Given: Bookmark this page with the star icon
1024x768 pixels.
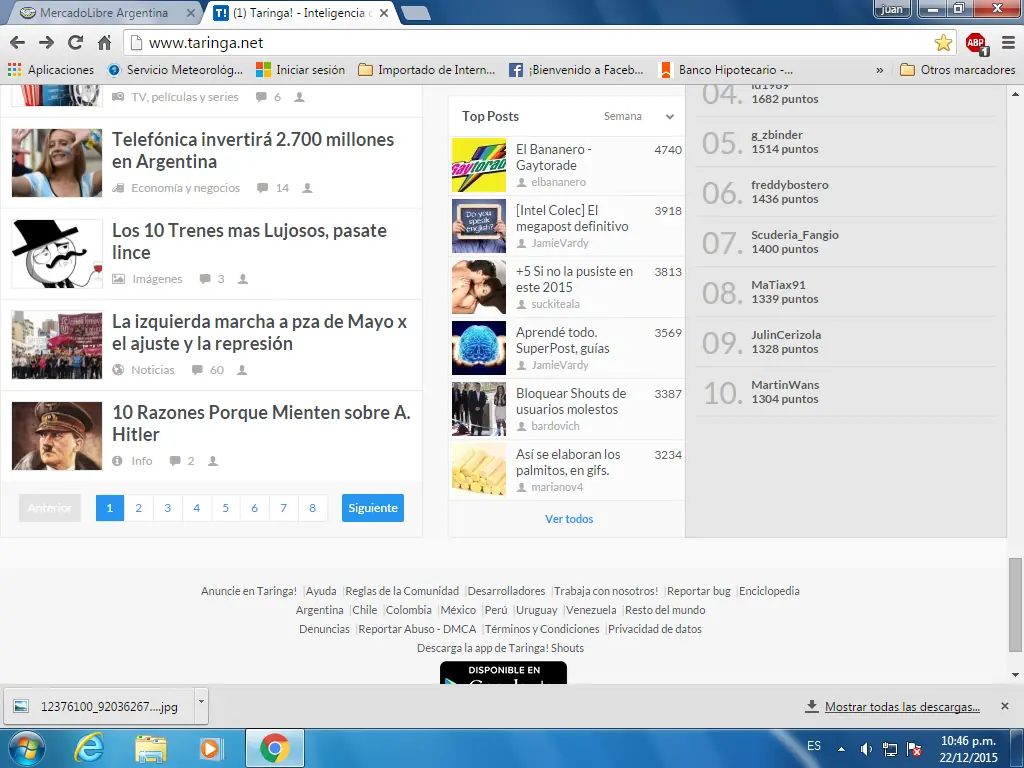Looking at the screenshot, I should (x=943, y=43).
